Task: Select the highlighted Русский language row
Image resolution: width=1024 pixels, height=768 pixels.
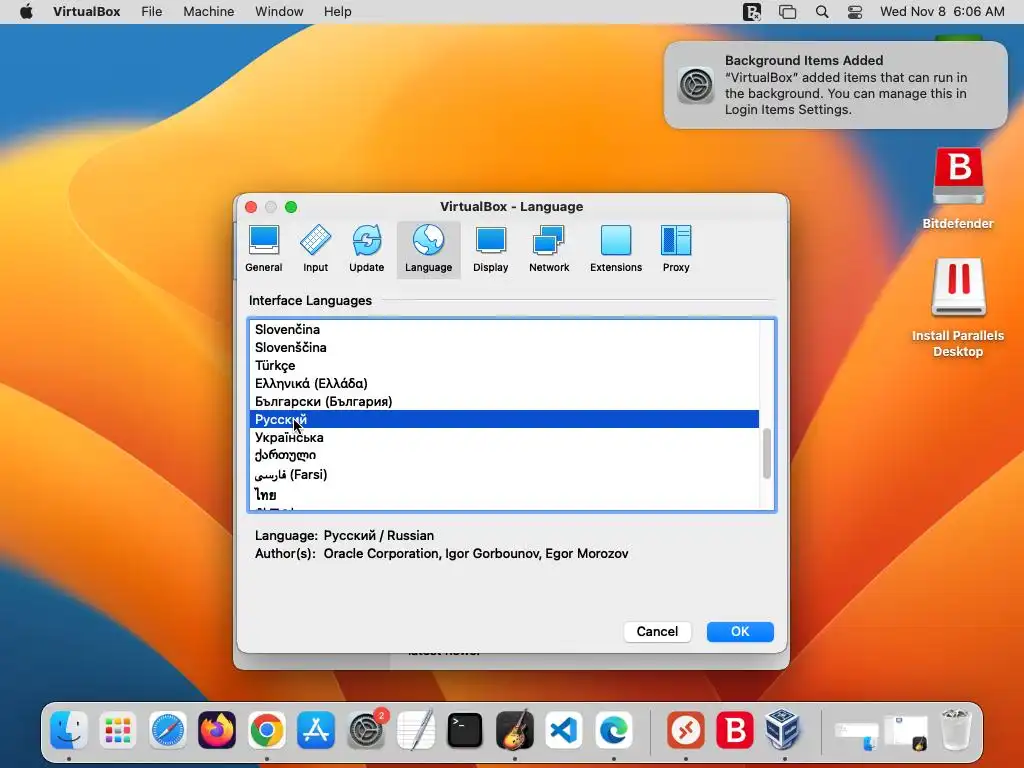Action: (504, 419)
